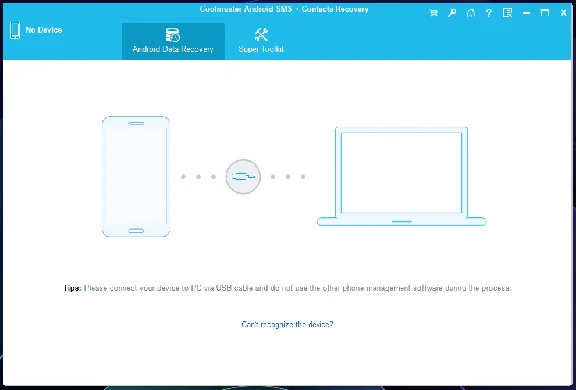Maximize the Coolmuster window

545,13
